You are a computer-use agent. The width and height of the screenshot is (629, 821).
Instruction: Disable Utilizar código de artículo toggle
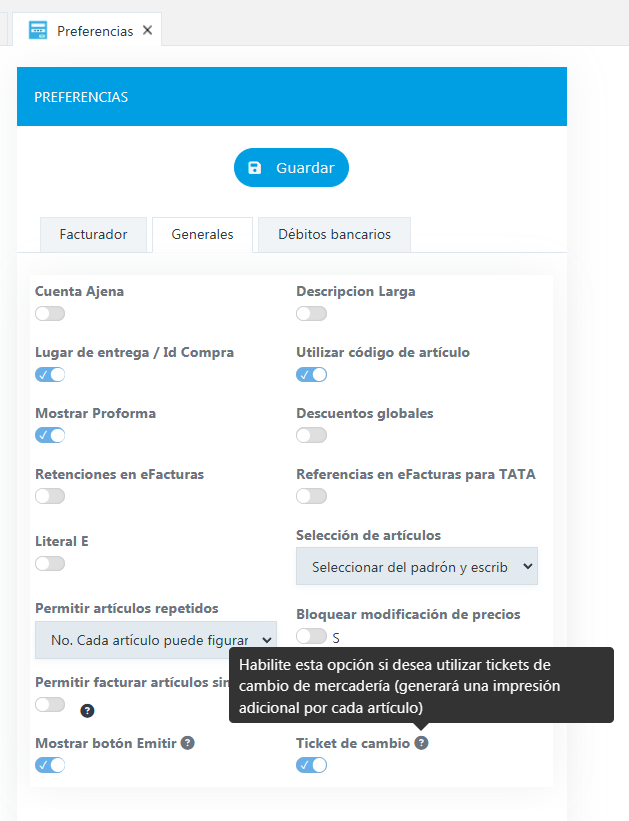click(311, 374)
